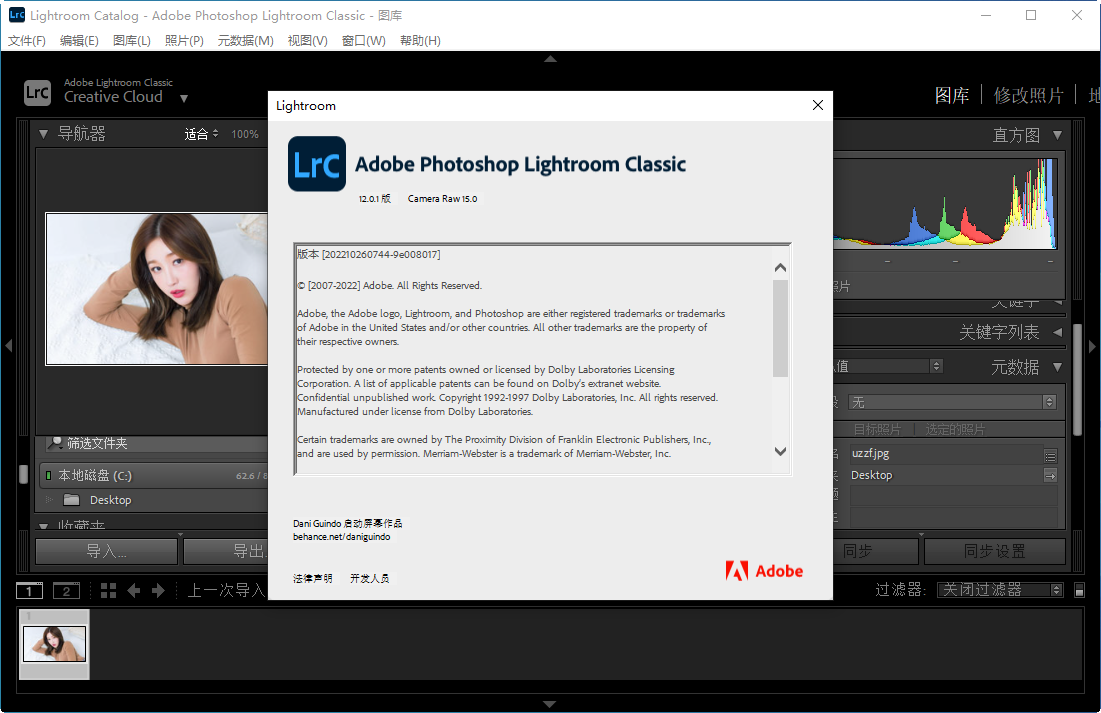Image resolution: width=1101 pixels, height=713 pixels.
Task: Collapse the 元数据 panel
Action: click(x=1057, y=367)
